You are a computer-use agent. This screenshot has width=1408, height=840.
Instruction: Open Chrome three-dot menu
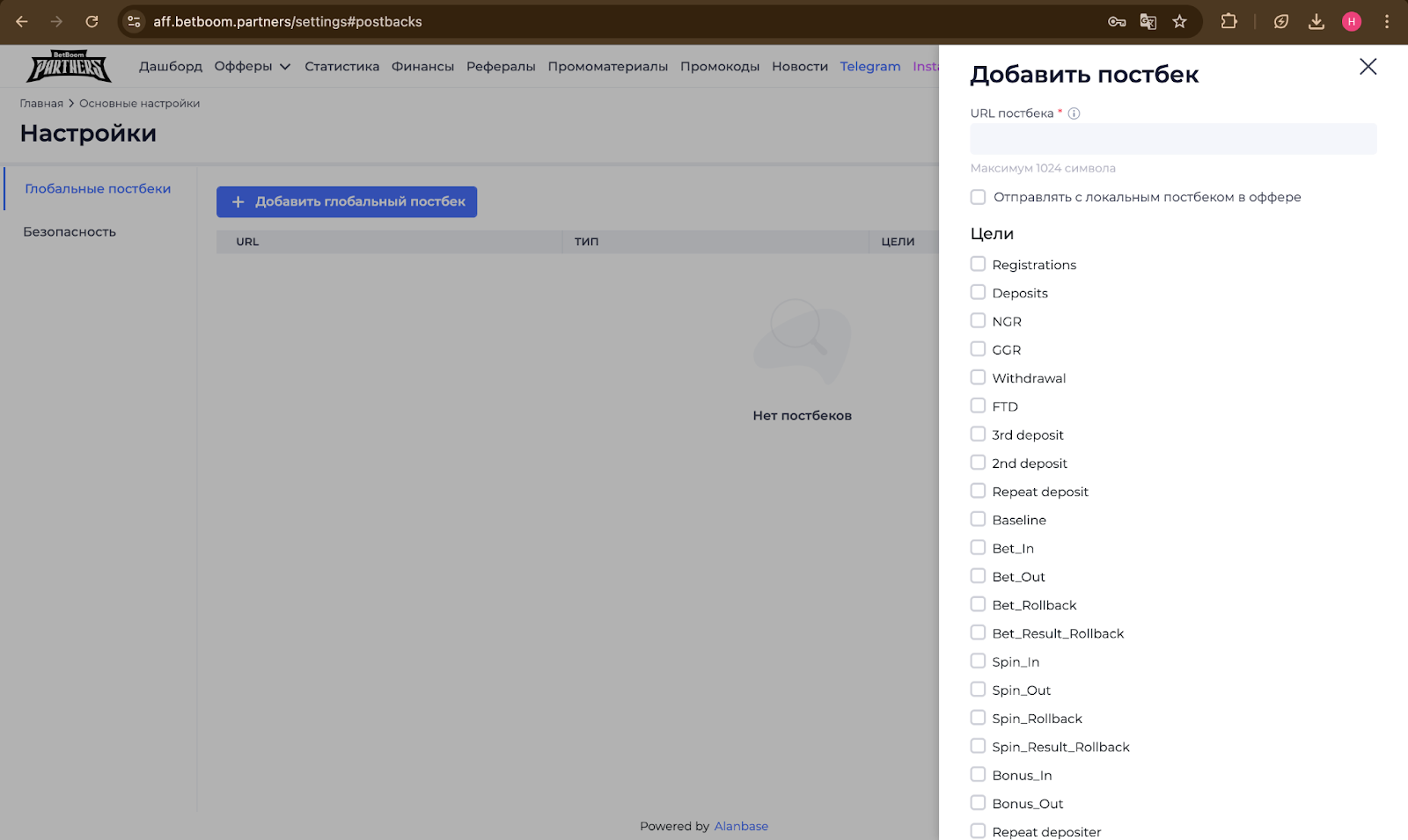(x=1387, y=22)
